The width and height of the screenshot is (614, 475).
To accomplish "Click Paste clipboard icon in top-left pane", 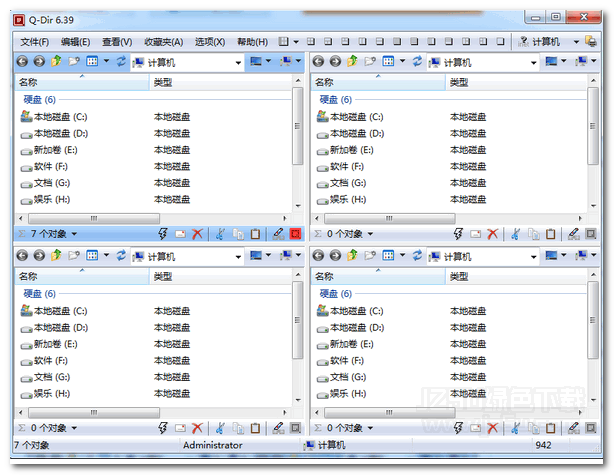I will click(x=255, y=234).
